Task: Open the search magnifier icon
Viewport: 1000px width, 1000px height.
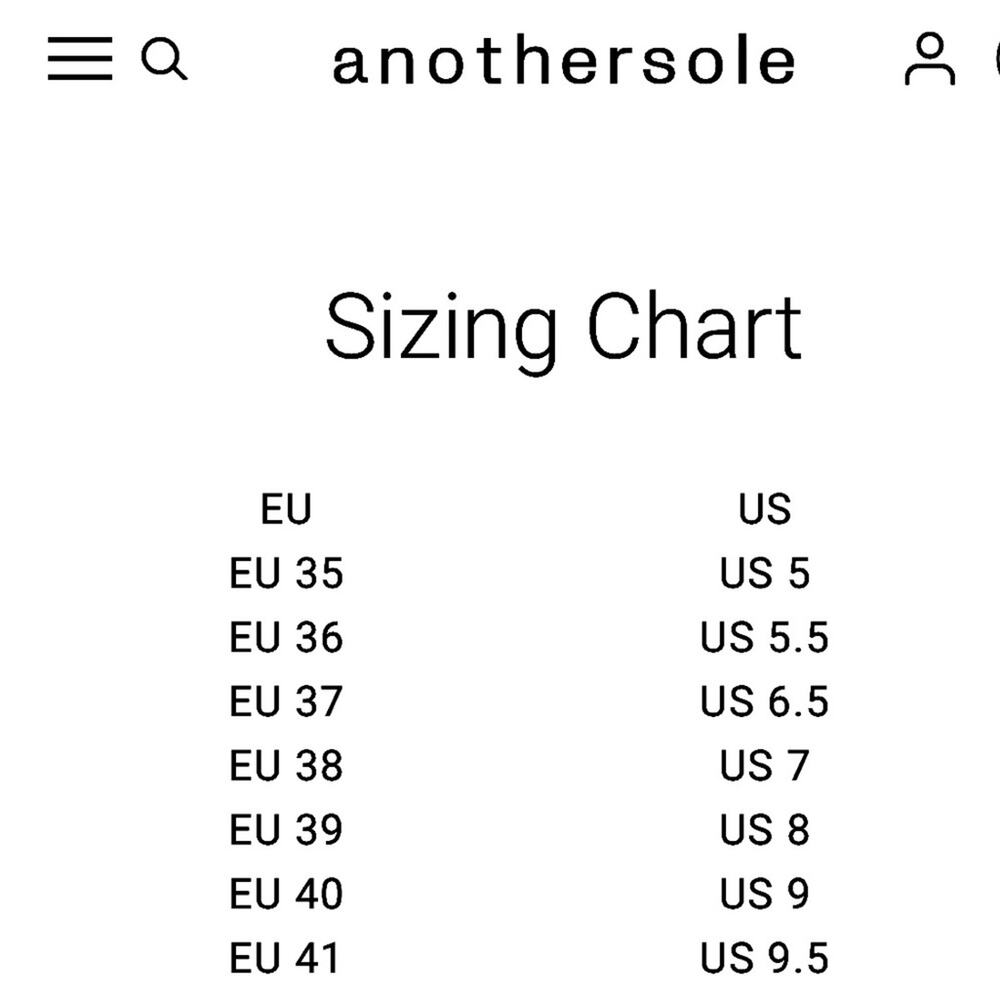Action: click(164, 59)
